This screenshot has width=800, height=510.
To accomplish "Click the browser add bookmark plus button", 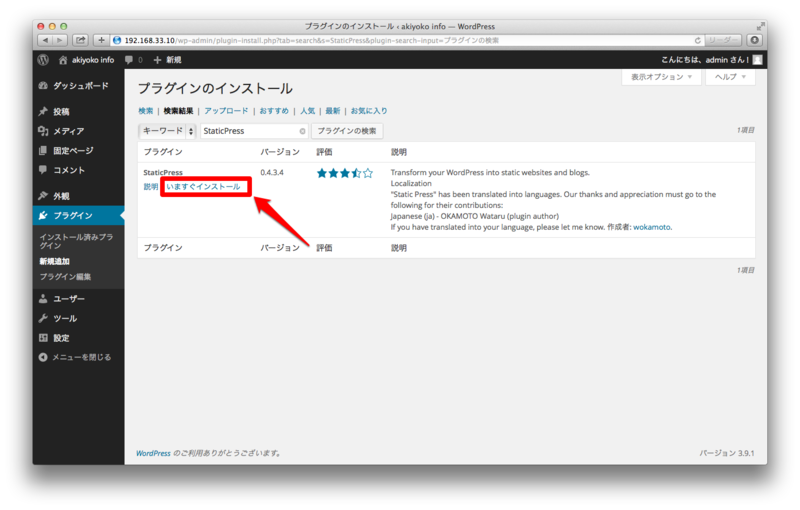I will tap(101, 40).
